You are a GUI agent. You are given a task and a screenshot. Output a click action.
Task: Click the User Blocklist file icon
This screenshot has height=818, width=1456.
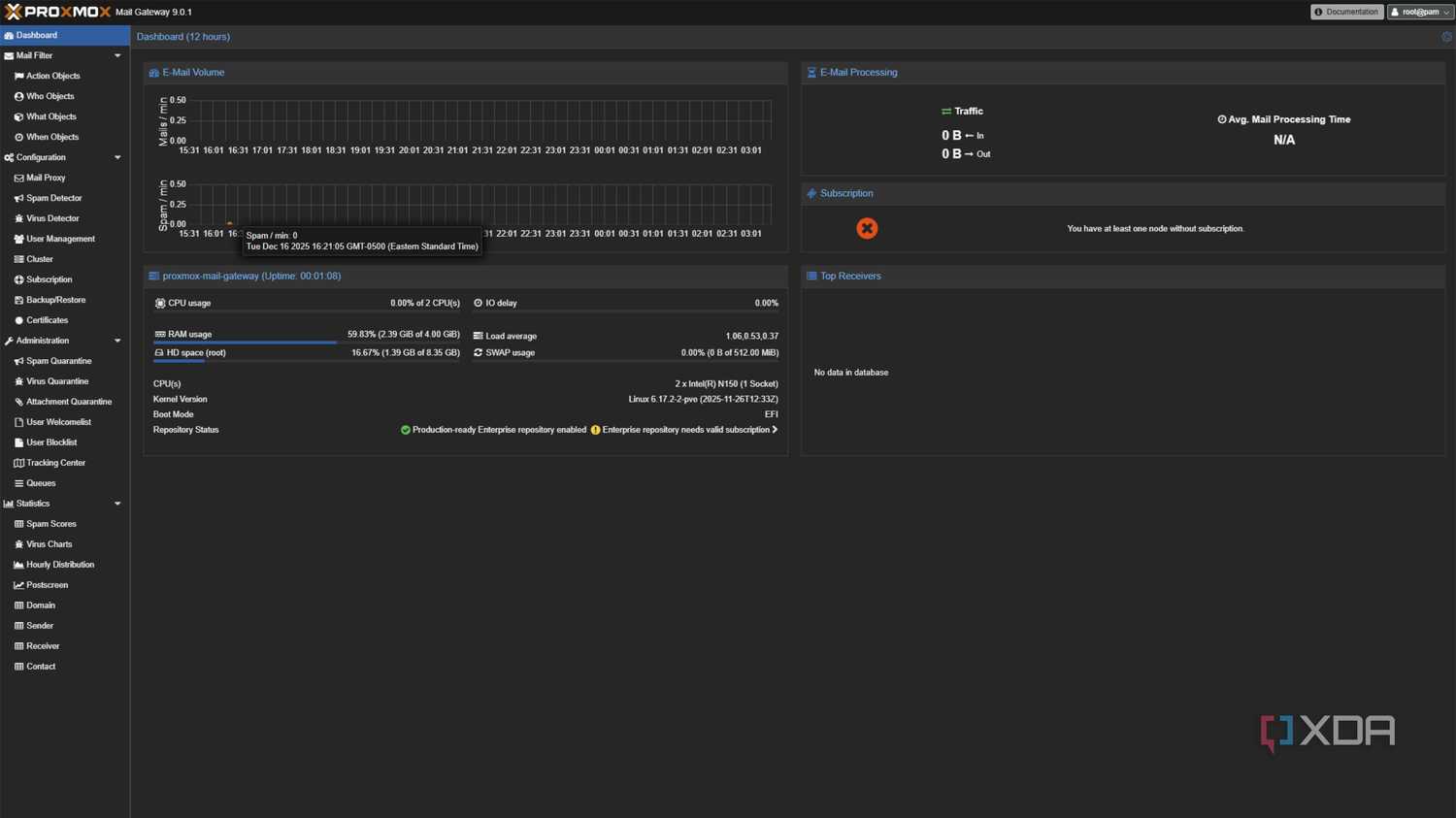point(18,442)
